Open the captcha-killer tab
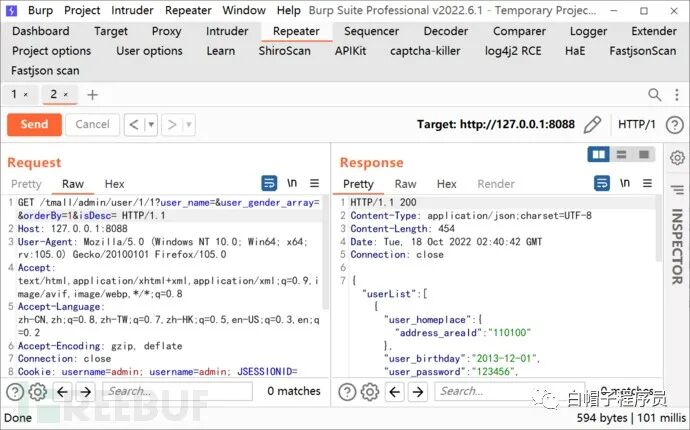 (425, 51)
